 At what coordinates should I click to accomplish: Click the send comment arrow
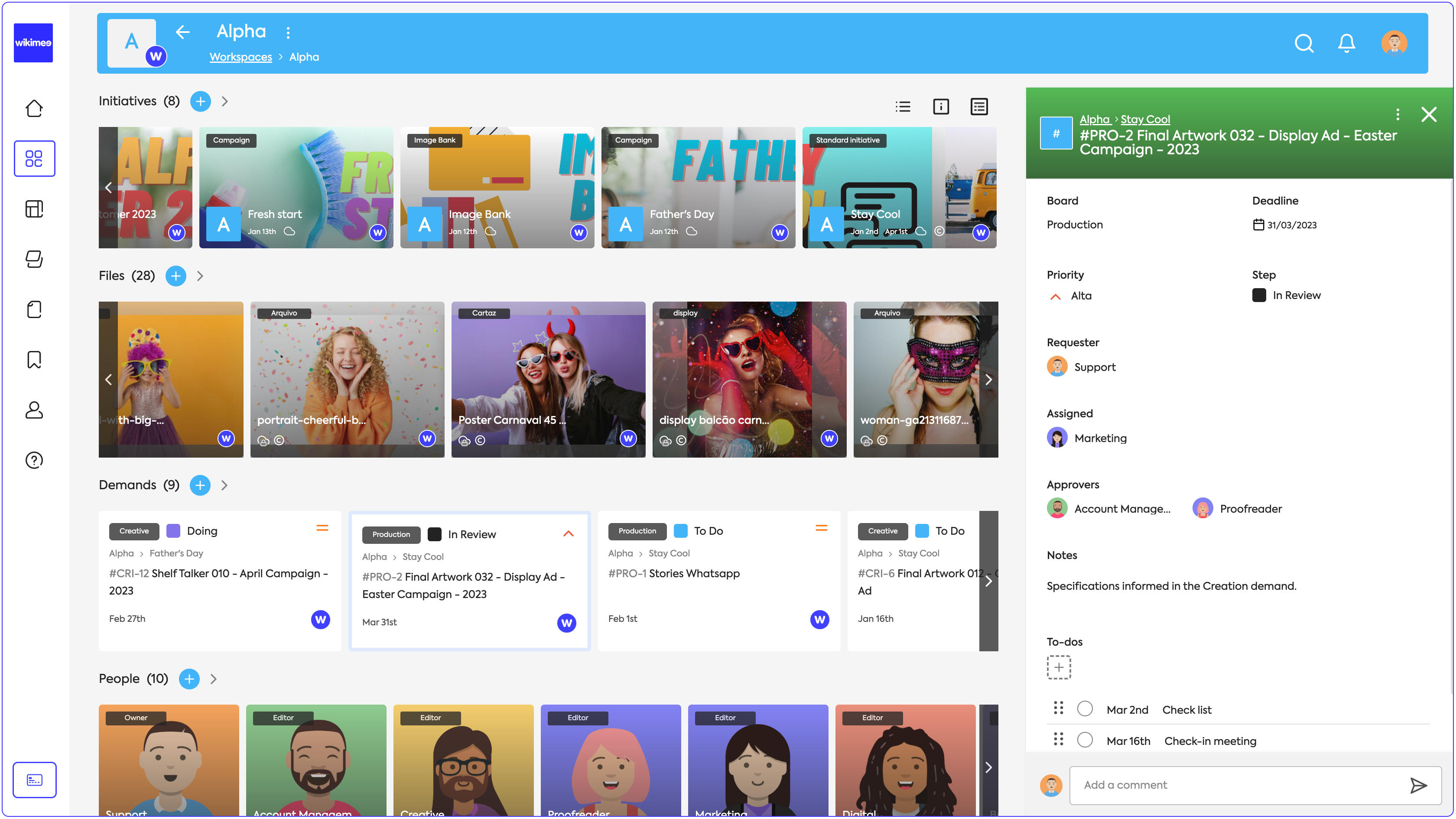tap(1418, 785)
